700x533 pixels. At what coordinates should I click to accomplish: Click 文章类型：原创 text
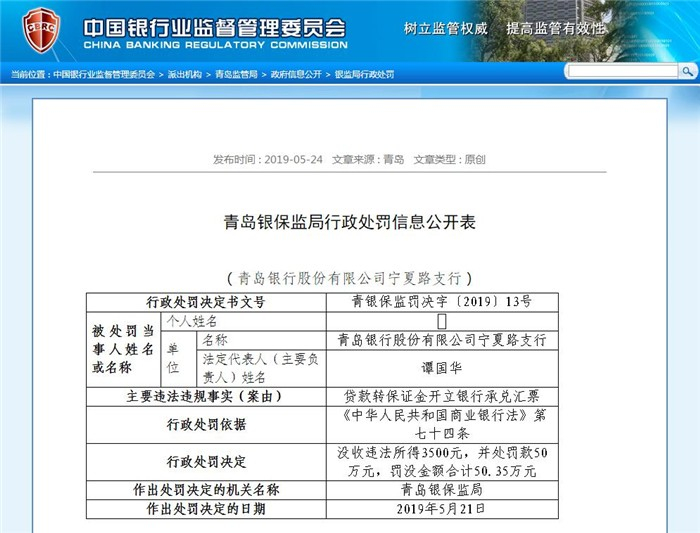coord(449,159)
